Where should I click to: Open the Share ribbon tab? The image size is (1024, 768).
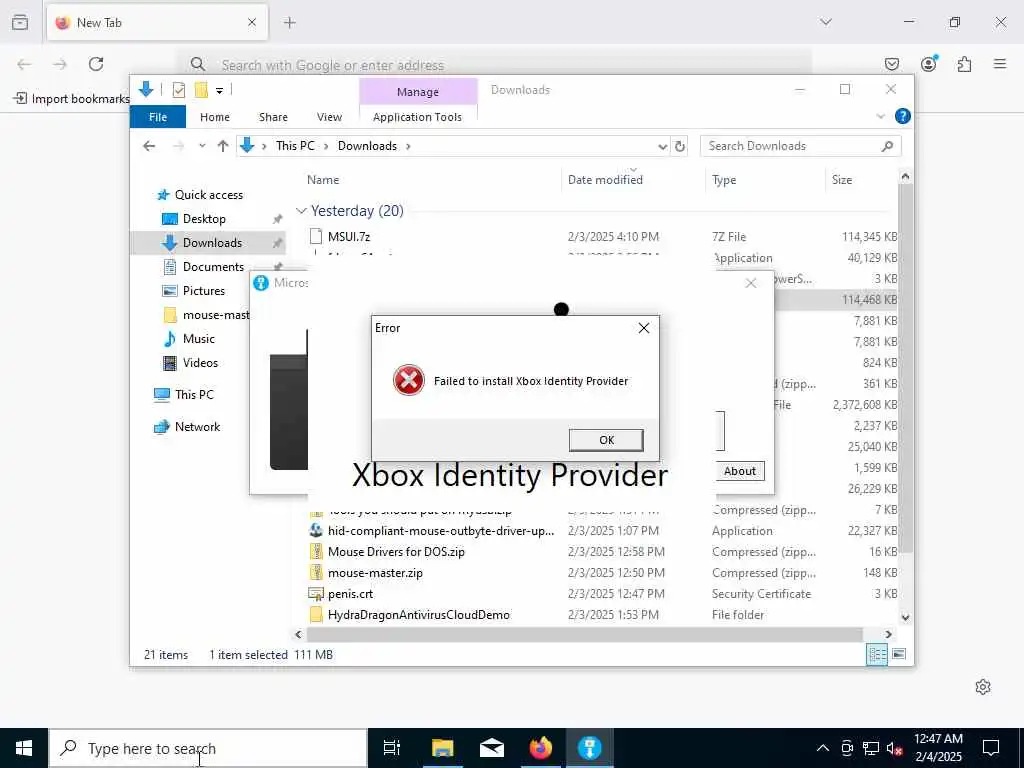point(273,117)
